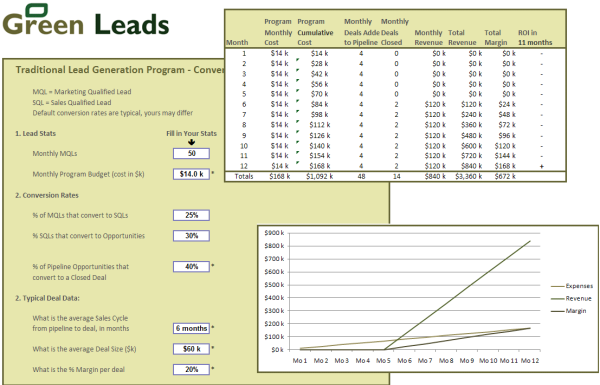Viewport: 600px width, 385px height.
Task: Select total revenue cell '$240 k'
Action: (x=471, y=114)
